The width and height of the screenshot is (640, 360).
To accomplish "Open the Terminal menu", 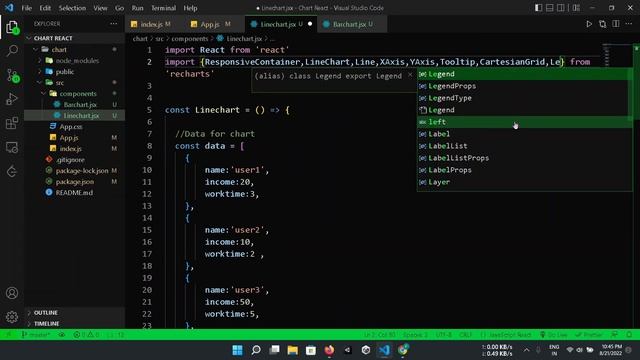I will pyautogui.click(x=163, y=8).
